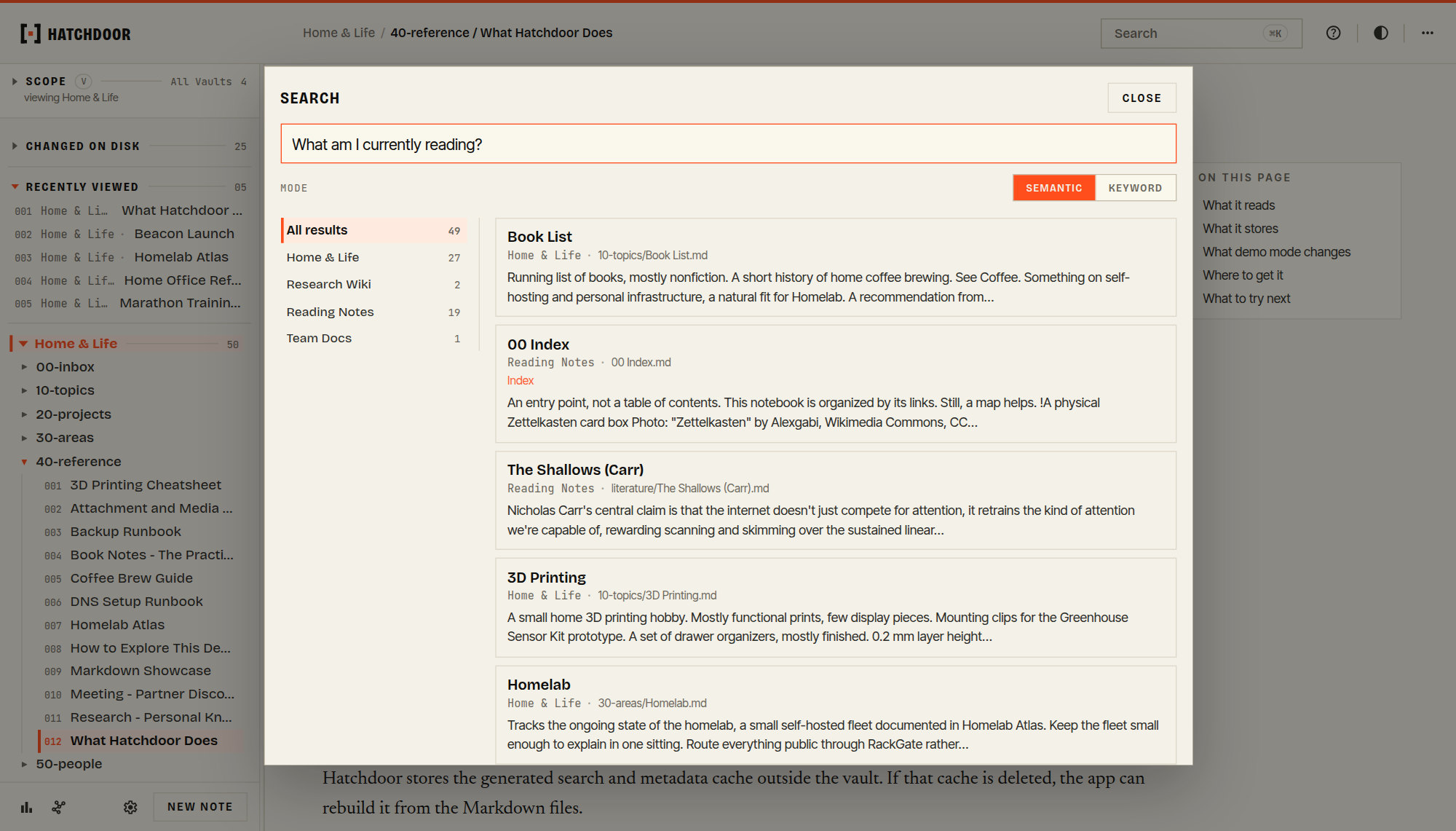Filter results to Home & Life
1456x831 pixels.
[x=373, y=257]
